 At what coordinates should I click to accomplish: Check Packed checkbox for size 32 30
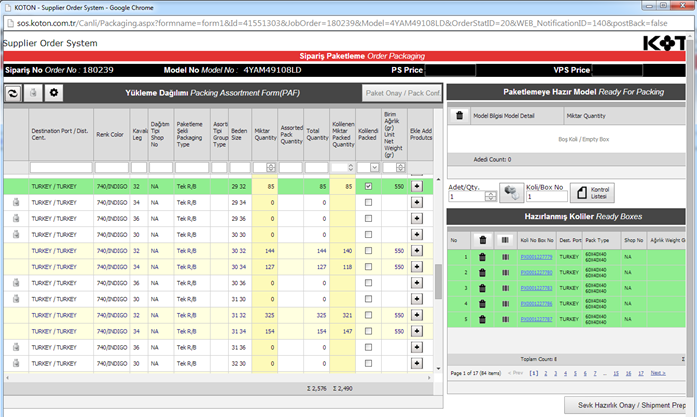368,364
